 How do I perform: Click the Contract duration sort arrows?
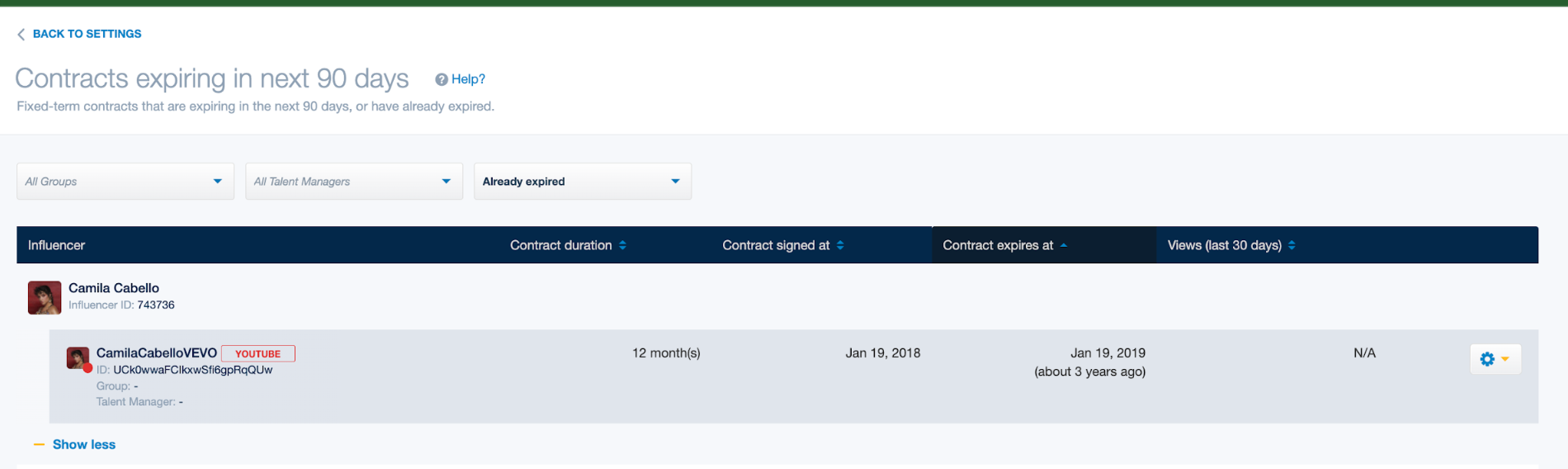(x=623, y=245)
